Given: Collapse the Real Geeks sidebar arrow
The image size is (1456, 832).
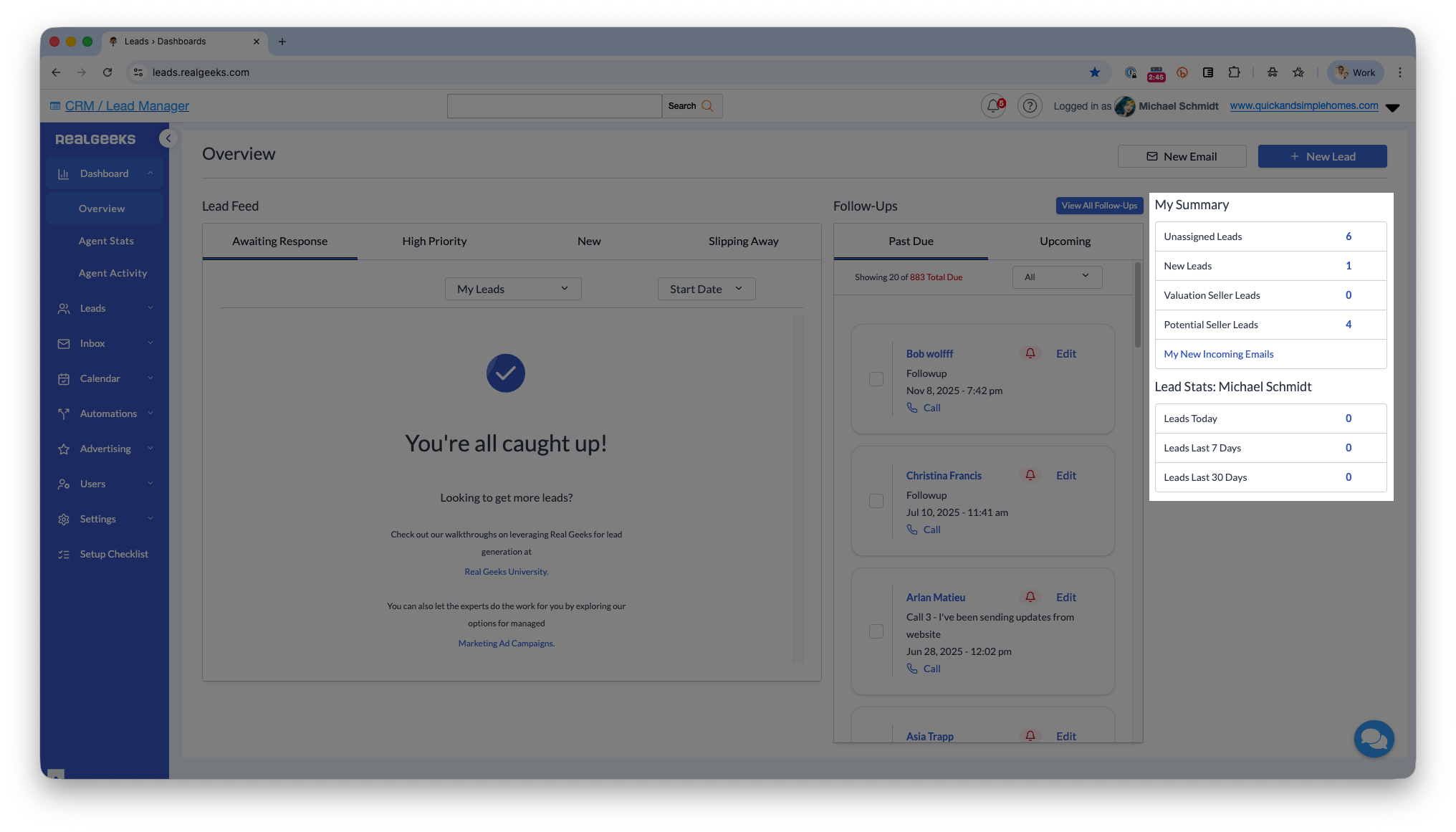Looking at the screenshot, I should tap(168, 138).
